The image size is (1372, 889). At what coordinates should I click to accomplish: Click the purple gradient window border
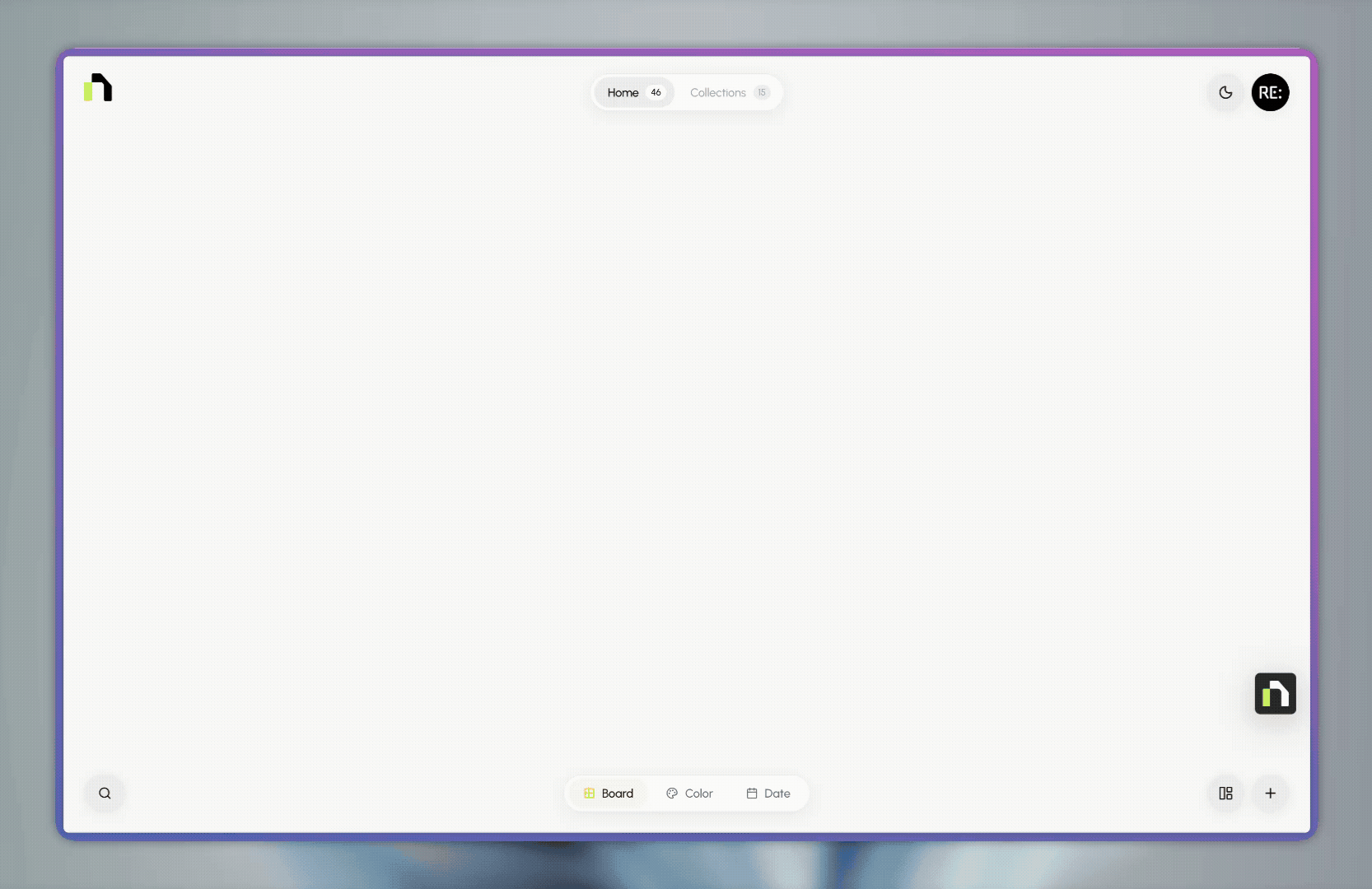[686, 52]
